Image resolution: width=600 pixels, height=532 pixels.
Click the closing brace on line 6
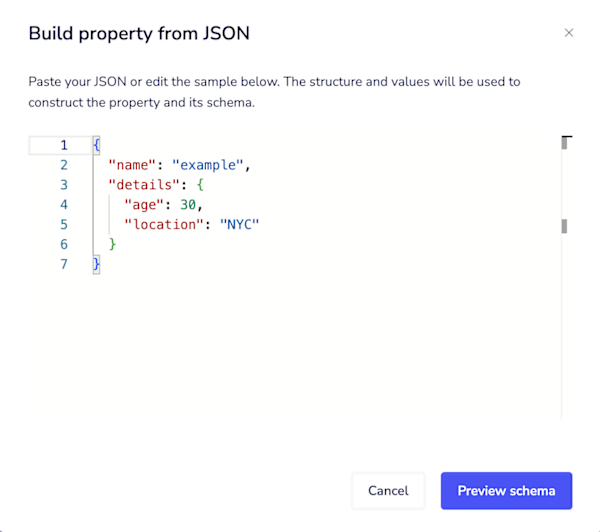[113, 244]
